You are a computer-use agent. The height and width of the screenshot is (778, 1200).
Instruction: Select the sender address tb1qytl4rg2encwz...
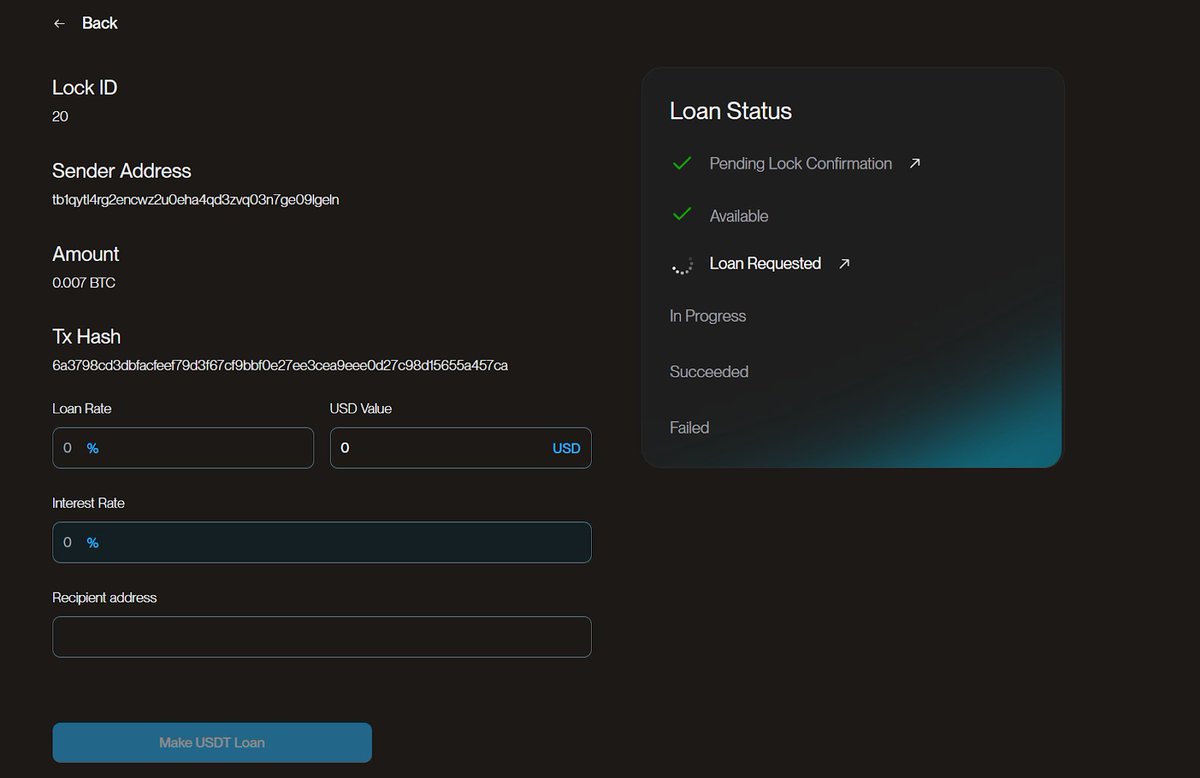[196, 200]
